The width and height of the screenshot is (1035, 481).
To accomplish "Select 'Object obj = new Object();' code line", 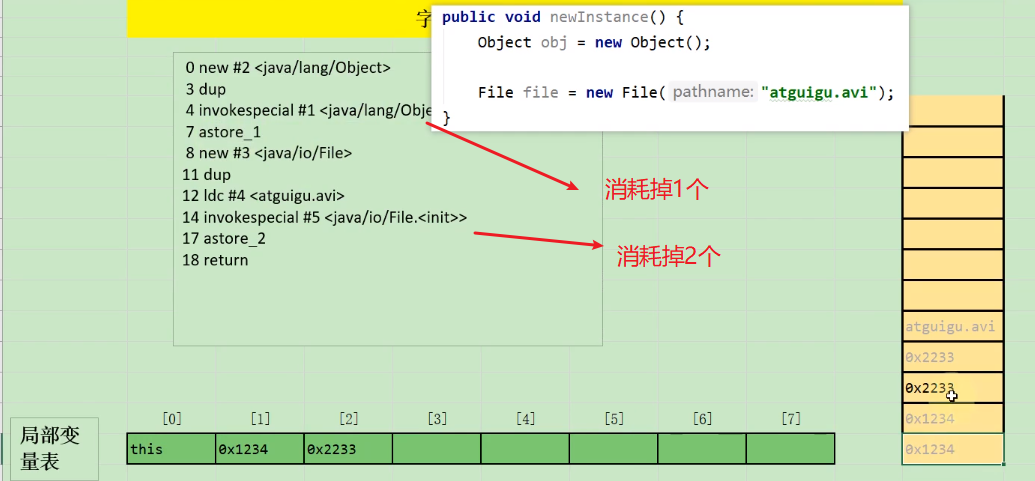I will point(594,42).
